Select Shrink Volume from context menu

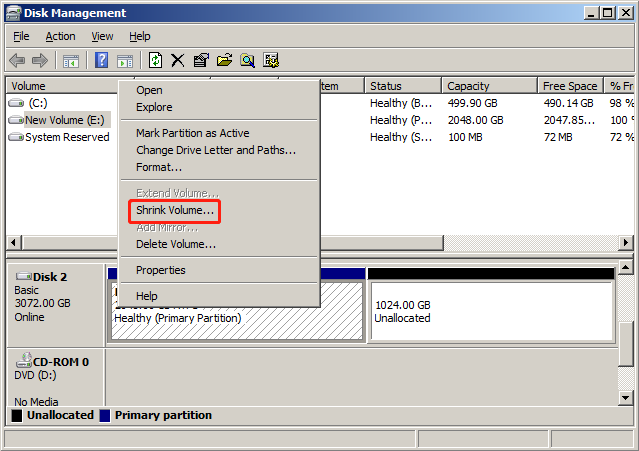point(175,211)
